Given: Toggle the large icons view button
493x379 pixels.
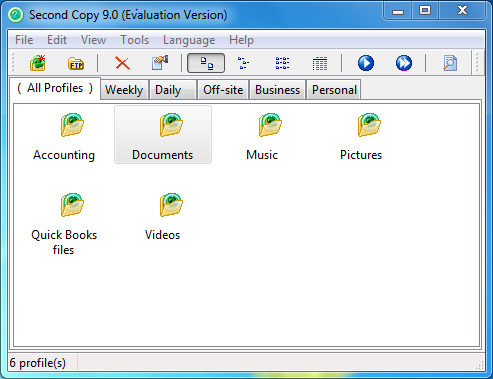Looking at the screenshot, I should 206,63.
